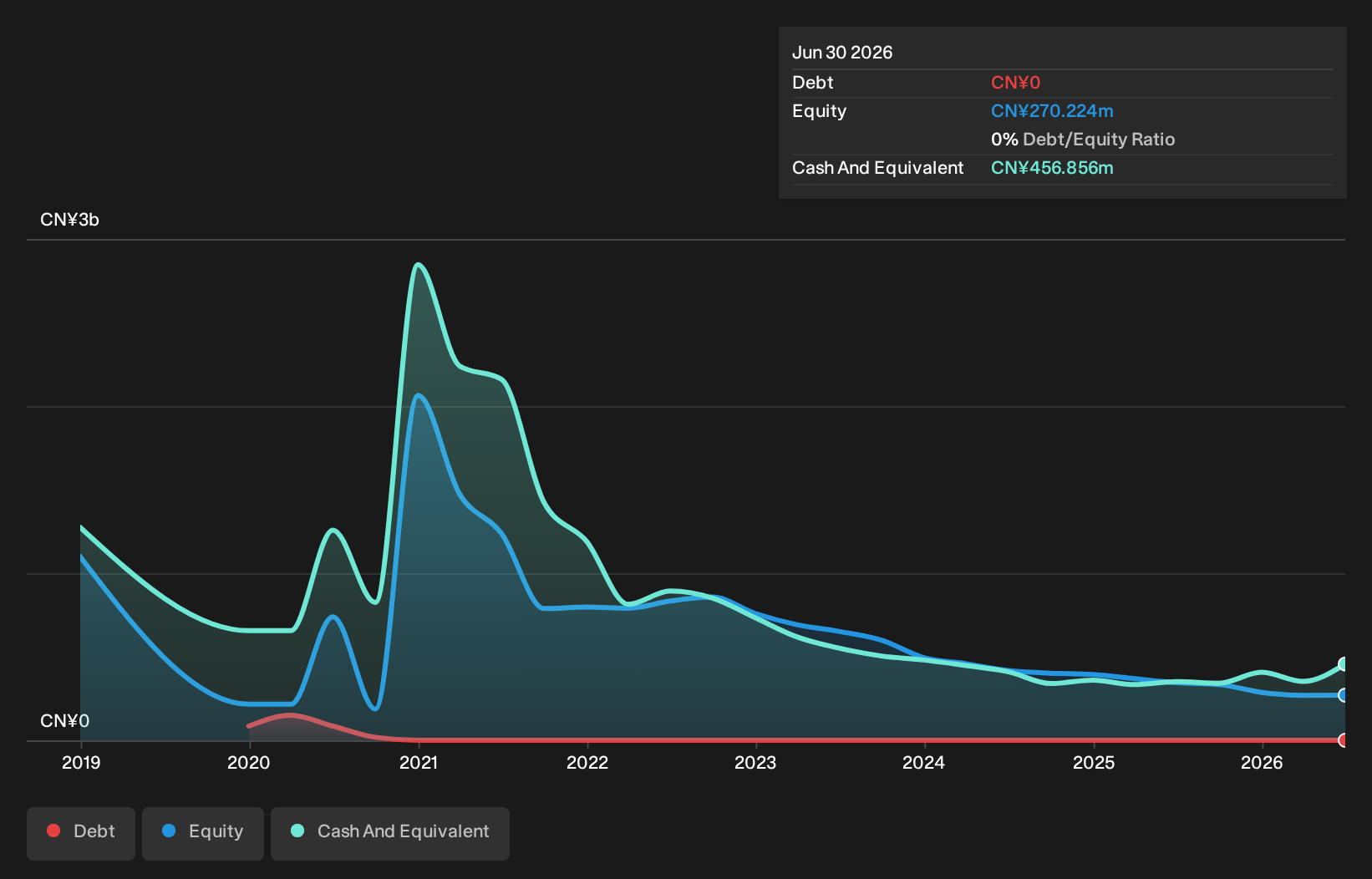Click the 2022 x-axis label
1372x879 pixels.
coord(587,762)
